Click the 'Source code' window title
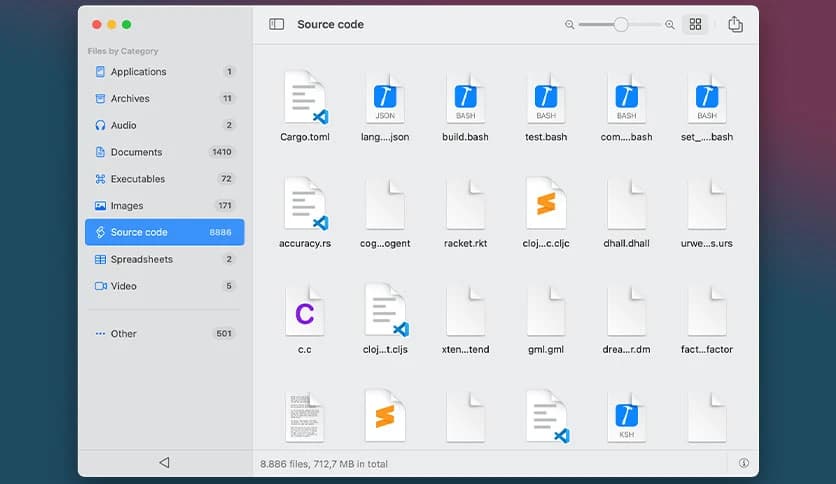The height and width of the screenshot is (484, 836). tap(331, 25)
